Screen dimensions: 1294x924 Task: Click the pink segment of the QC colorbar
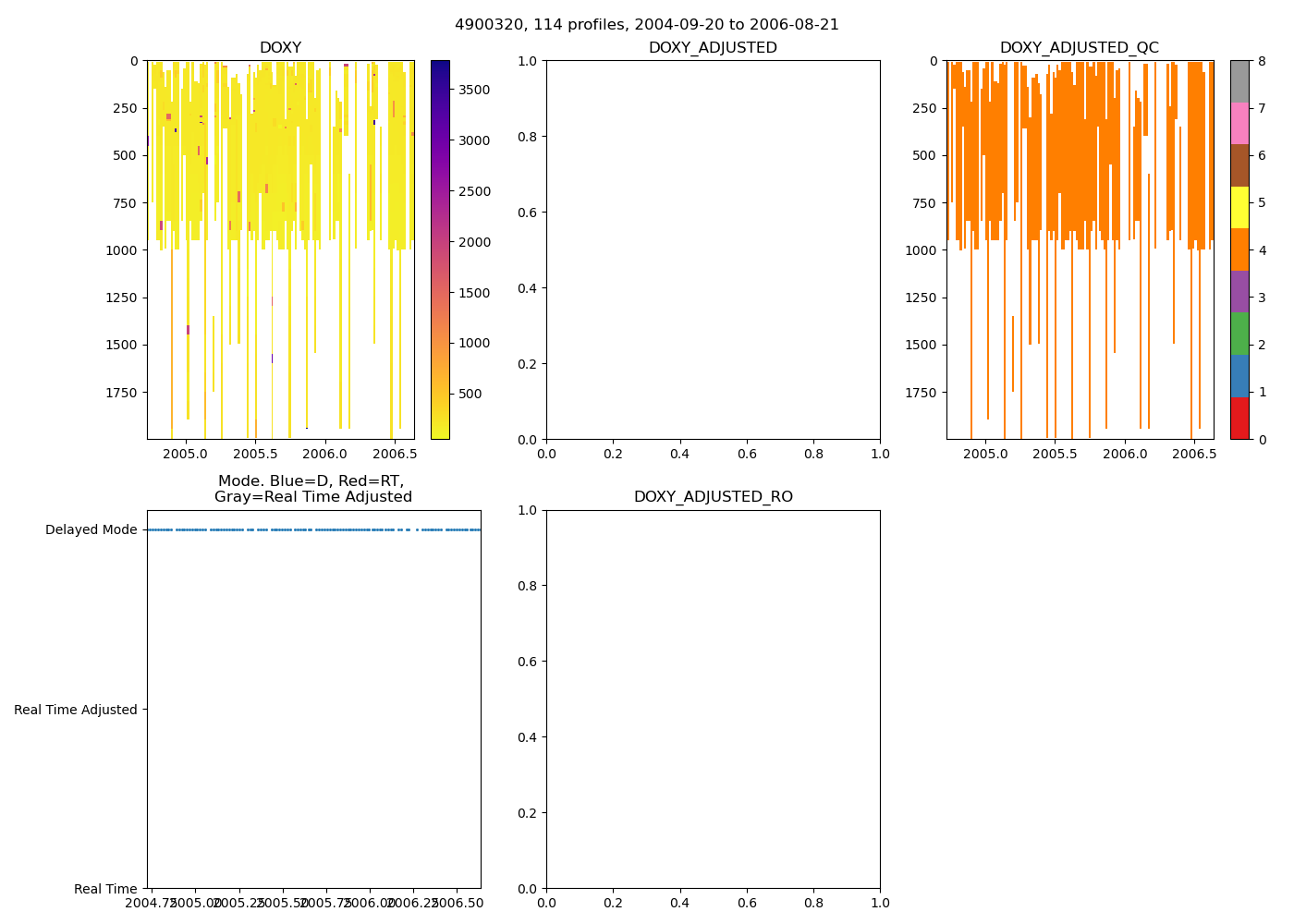click(x=1239, y=123)
